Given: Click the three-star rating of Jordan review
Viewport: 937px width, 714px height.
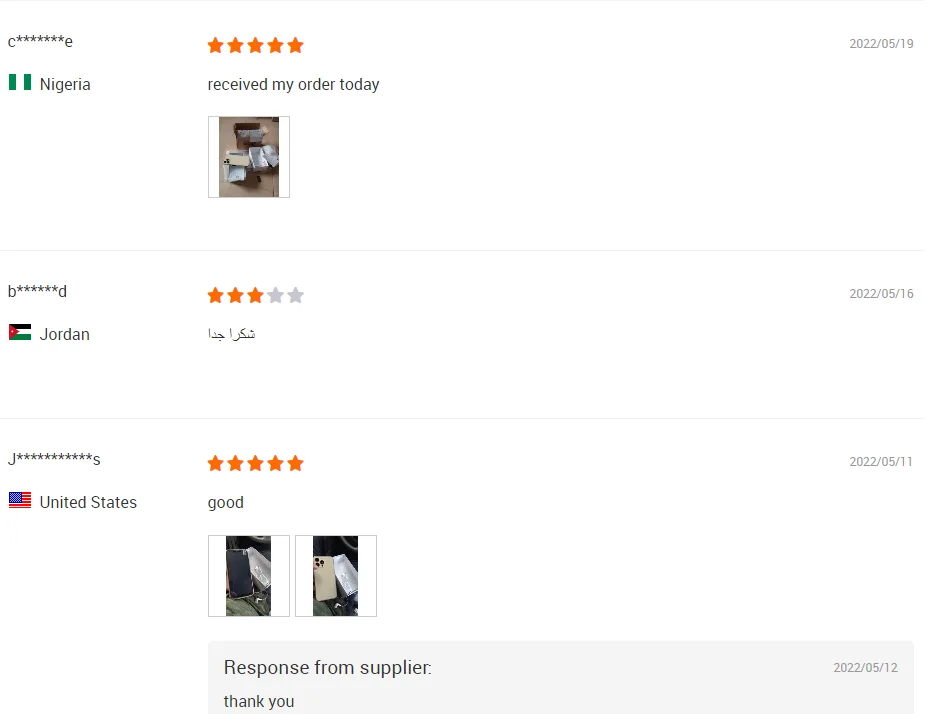Looking at the screenshot, I should click(255, 295).
